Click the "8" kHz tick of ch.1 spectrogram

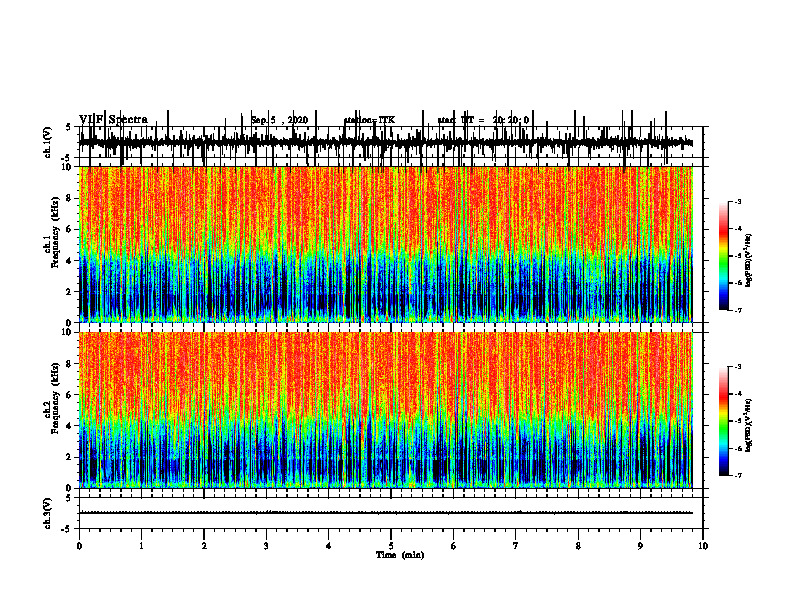[70, 198]
